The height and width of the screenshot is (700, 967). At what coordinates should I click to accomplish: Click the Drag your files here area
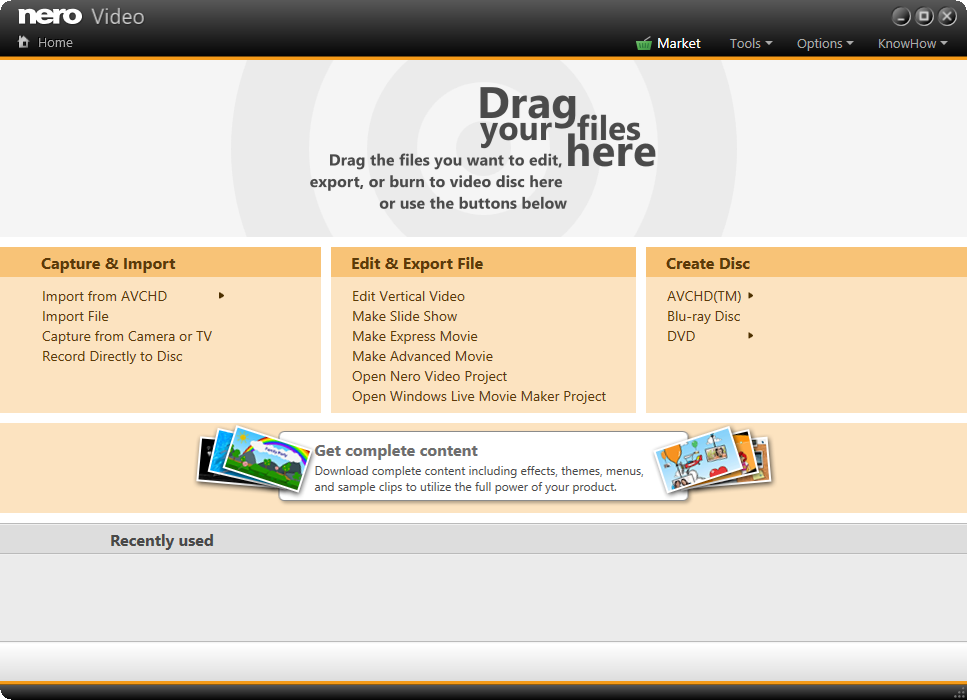[484, 148]
